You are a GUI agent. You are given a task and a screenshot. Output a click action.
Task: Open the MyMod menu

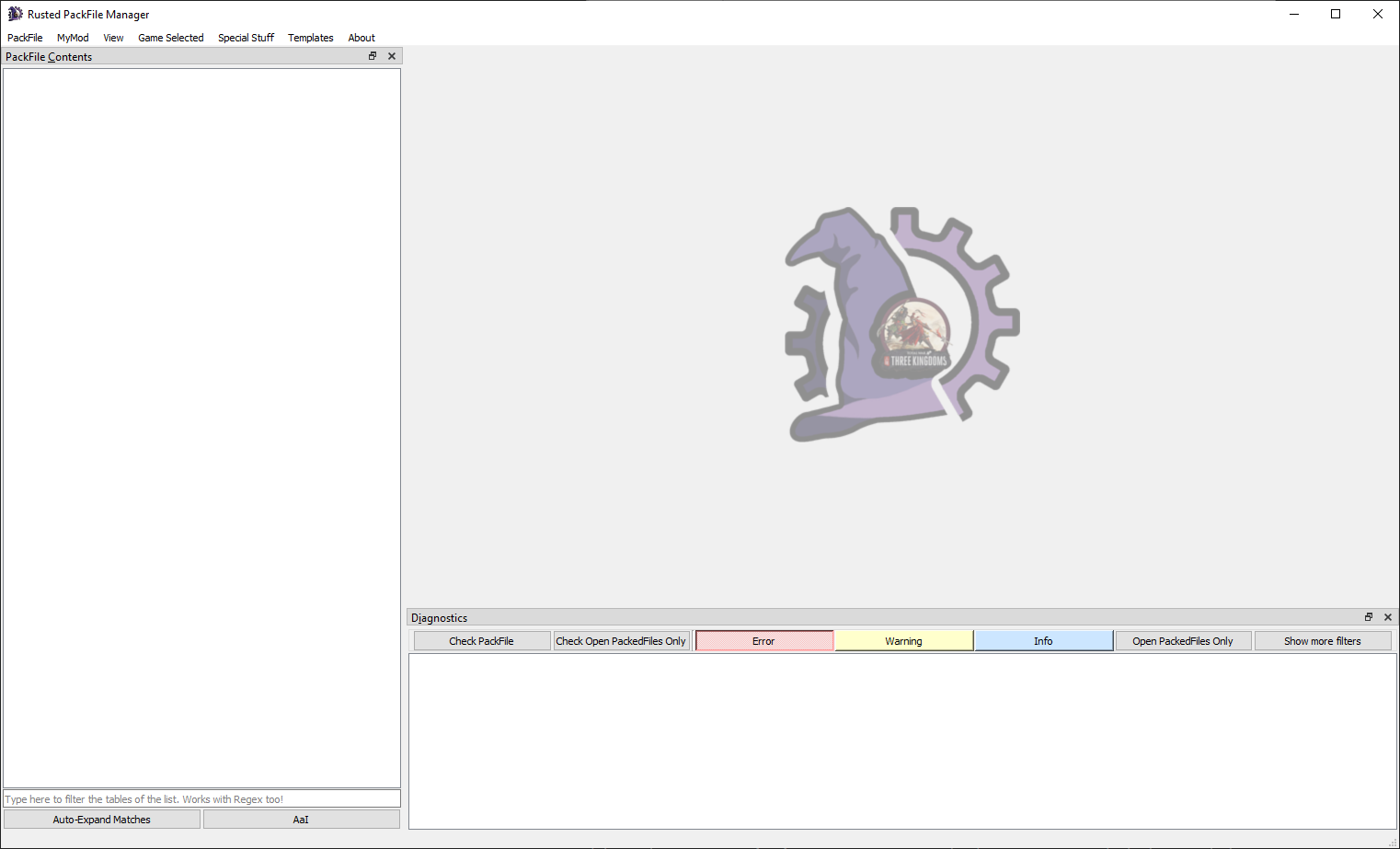[x=73, y=38]
